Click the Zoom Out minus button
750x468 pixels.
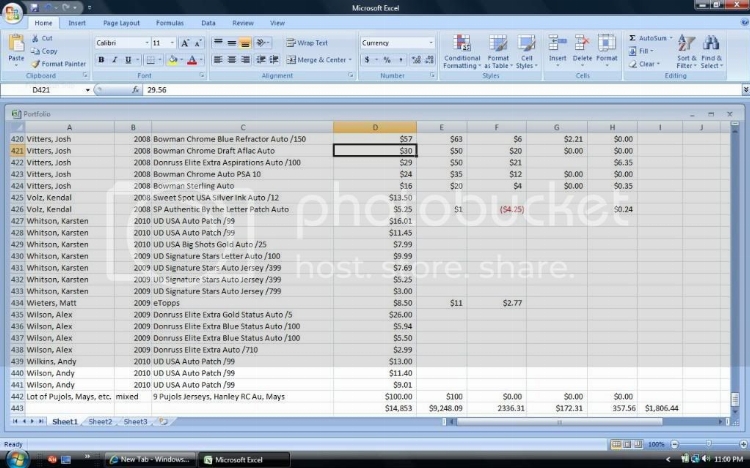coord(674,445)
